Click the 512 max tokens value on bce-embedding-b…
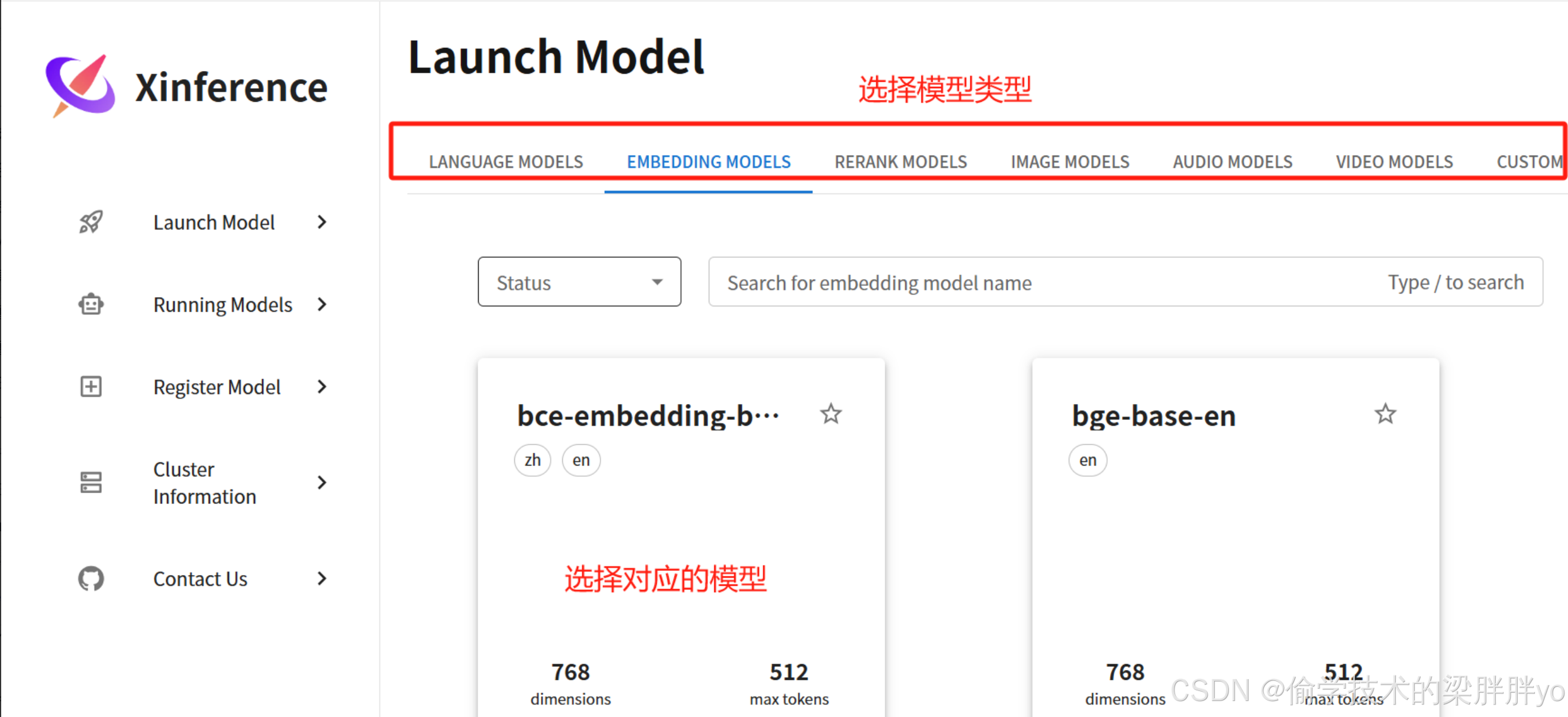 pyautogui.click(x=789, y=672)
